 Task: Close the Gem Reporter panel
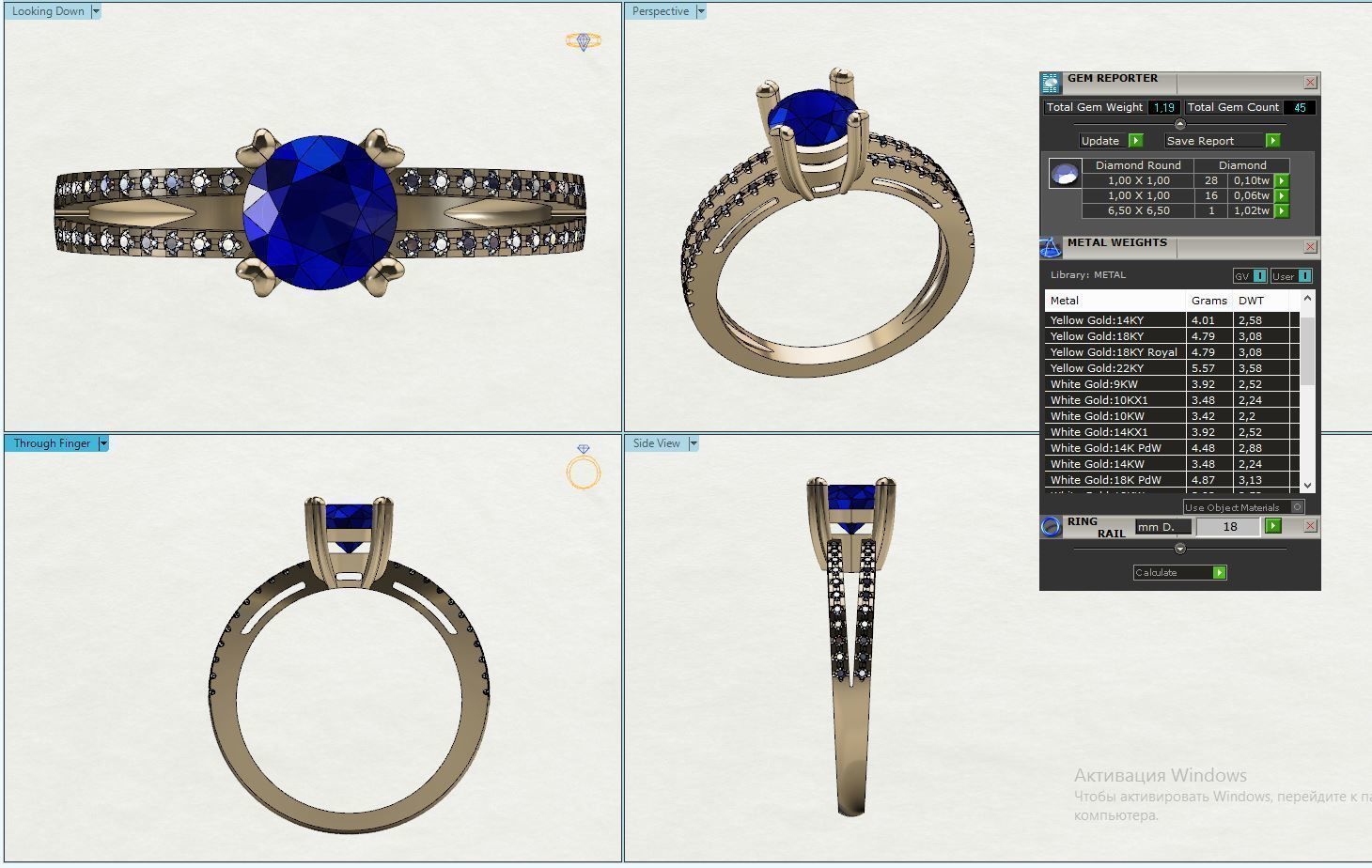coord(1310,83)
